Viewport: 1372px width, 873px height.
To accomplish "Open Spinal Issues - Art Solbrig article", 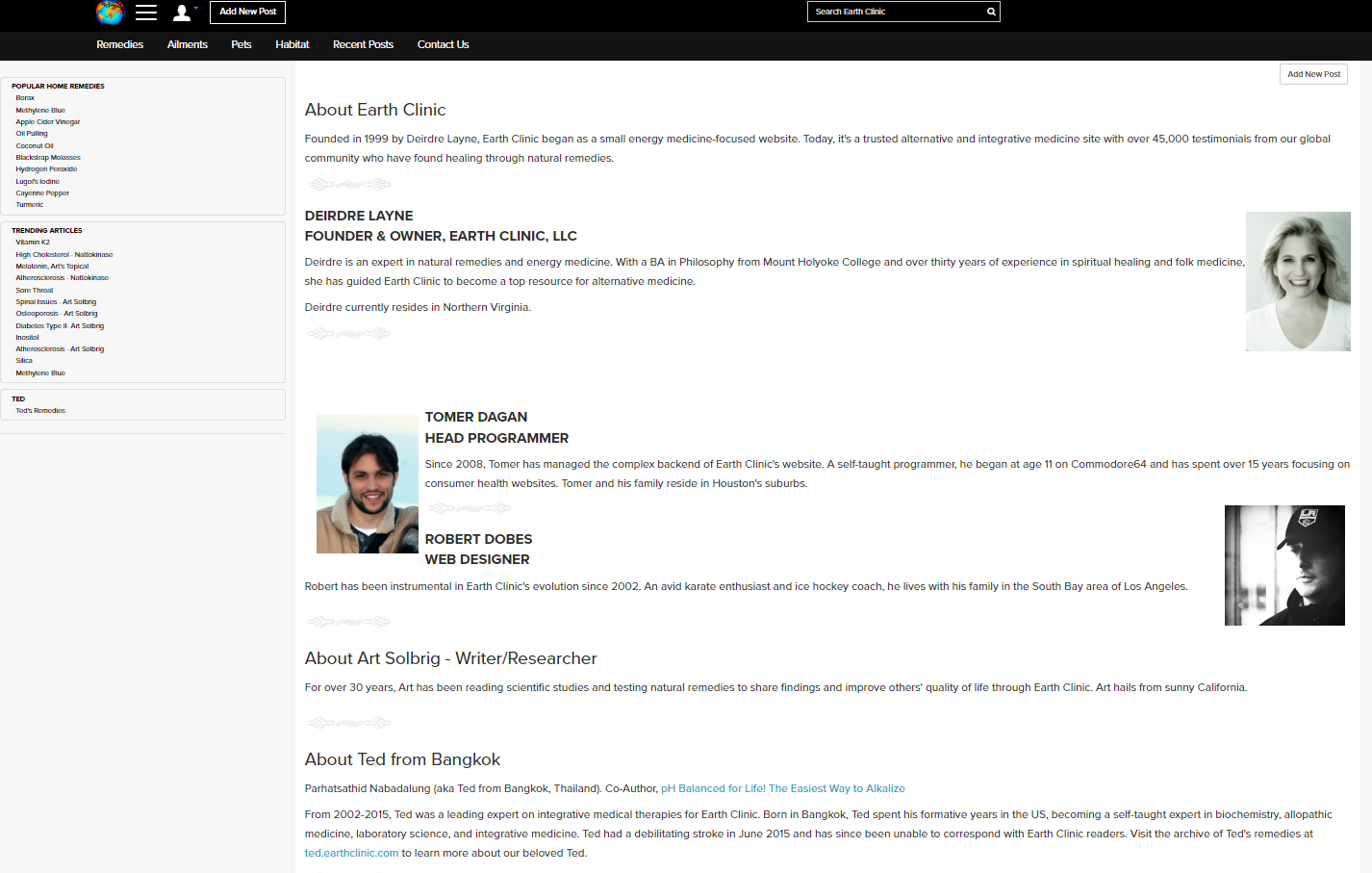I will 56,302.
